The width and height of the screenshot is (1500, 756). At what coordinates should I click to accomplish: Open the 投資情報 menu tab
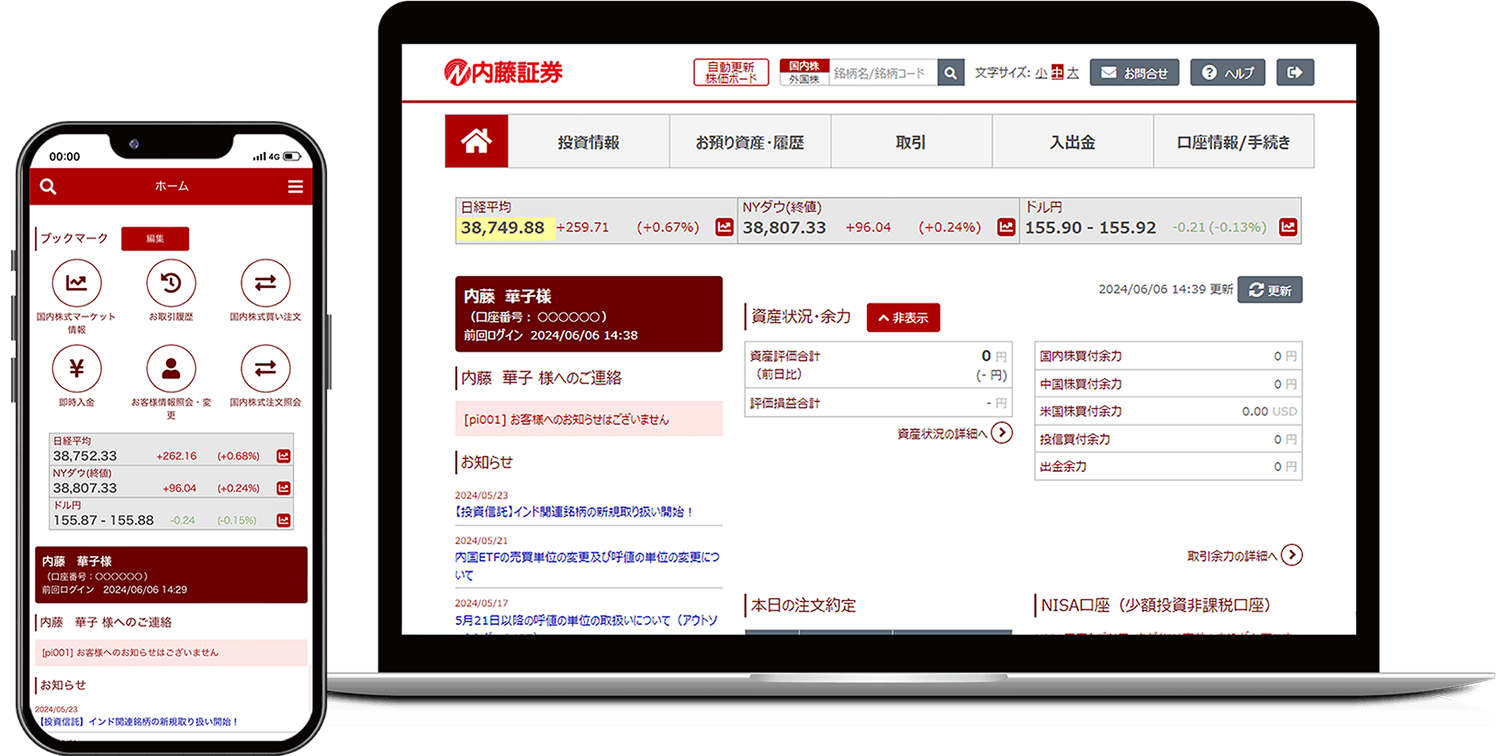pos(588,142)
